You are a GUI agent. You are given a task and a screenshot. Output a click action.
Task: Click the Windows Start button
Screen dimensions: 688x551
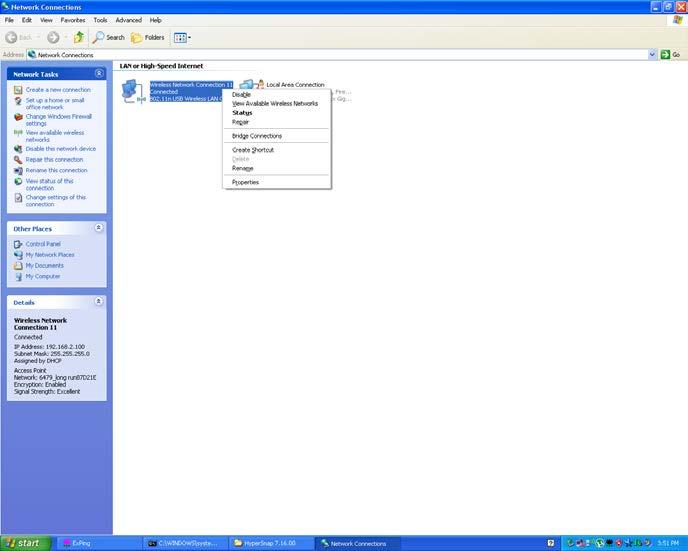click(x=25, y=543)
